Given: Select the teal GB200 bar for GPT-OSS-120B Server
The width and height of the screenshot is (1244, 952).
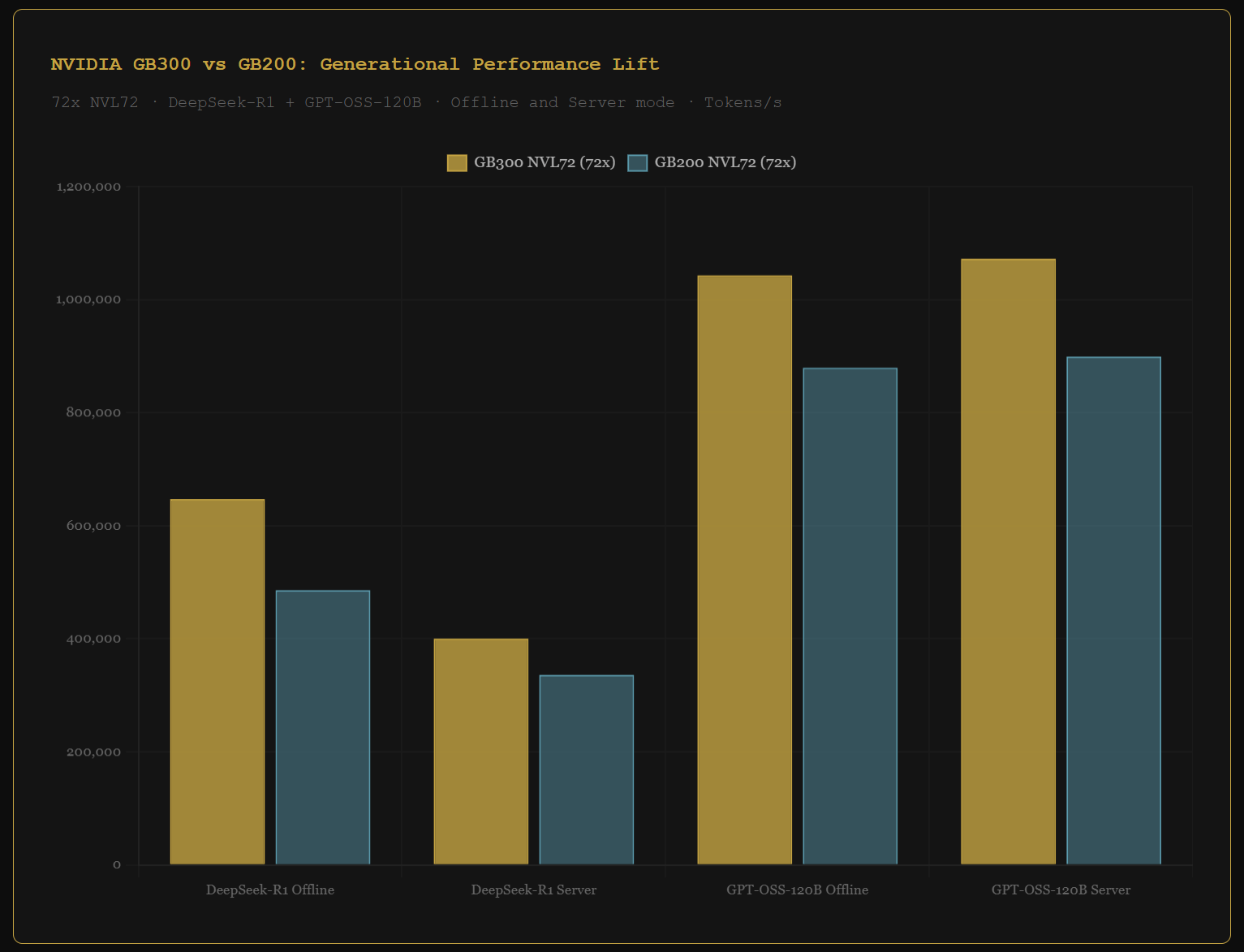Looking at the screenshot, I should click(x=1114, y=610).
